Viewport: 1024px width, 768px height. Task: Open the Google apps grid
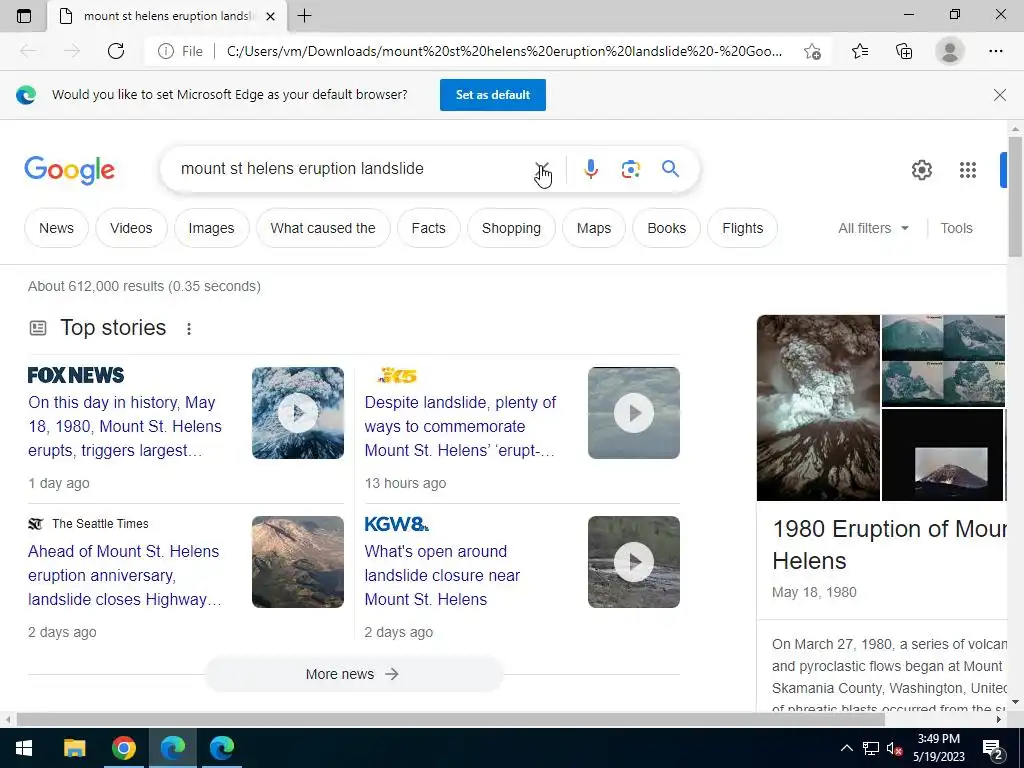[x=968, y=170]
